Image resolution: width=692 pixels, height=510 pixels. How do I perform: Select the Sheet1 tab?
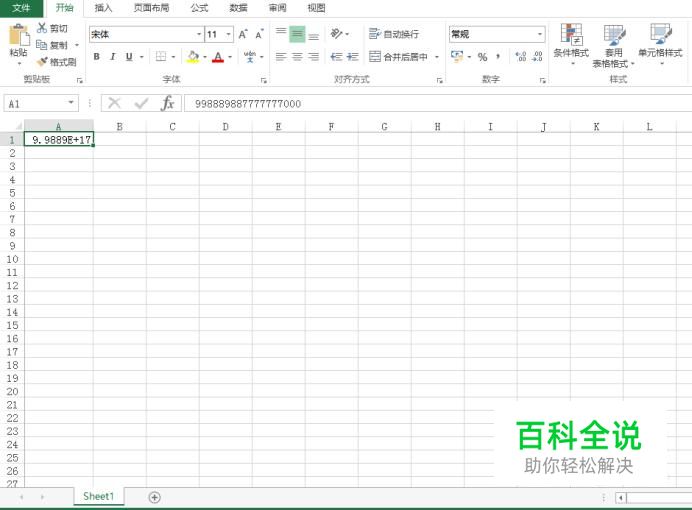(98, 496)
